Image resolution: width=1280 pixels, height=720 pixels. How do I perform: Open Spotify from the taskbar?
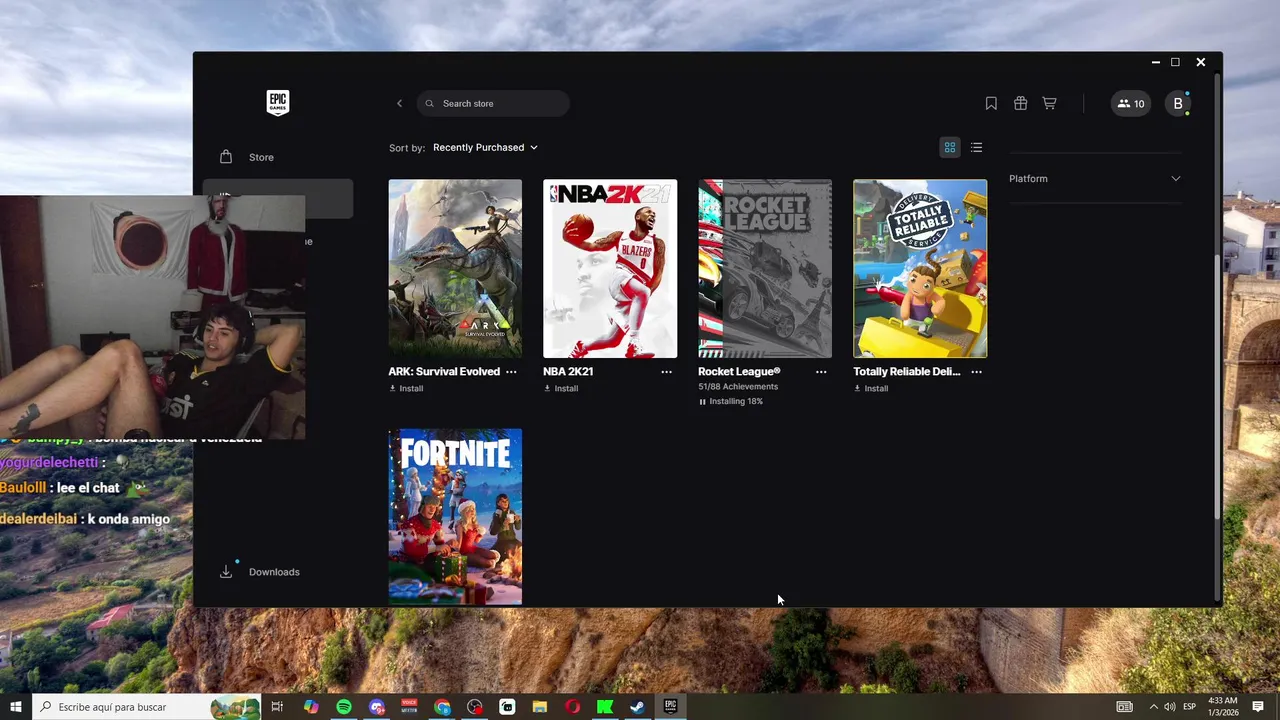coord(344,707)
